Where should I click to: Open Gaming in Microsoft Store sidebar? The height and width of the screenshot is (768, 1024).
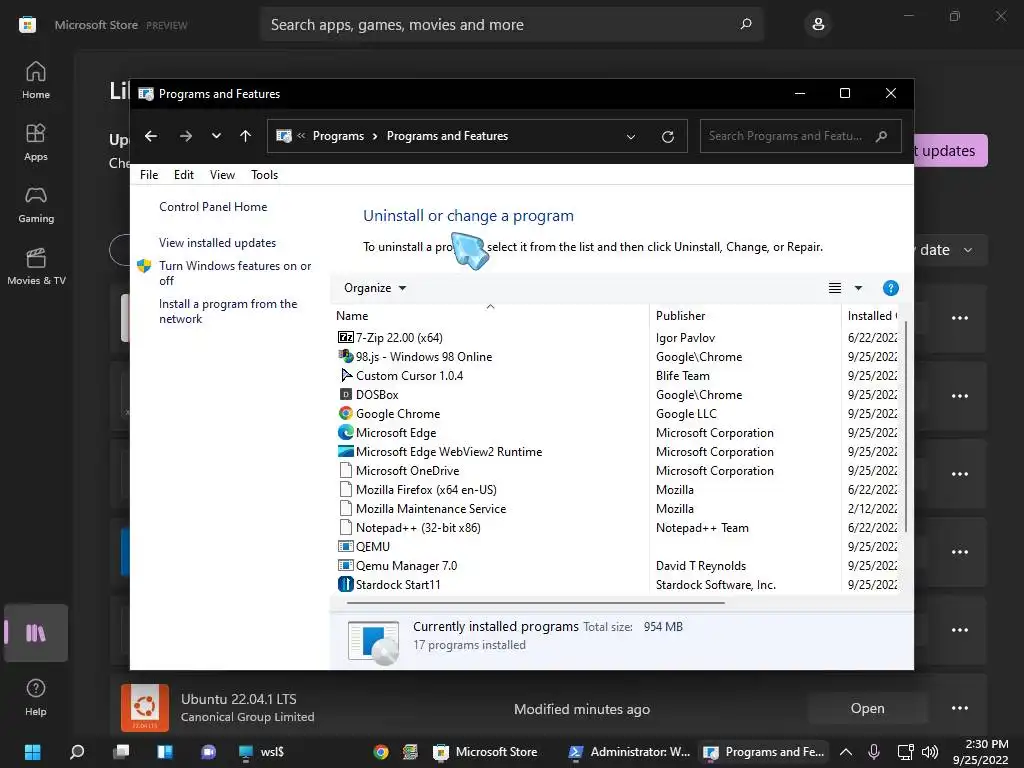point(36,204)
